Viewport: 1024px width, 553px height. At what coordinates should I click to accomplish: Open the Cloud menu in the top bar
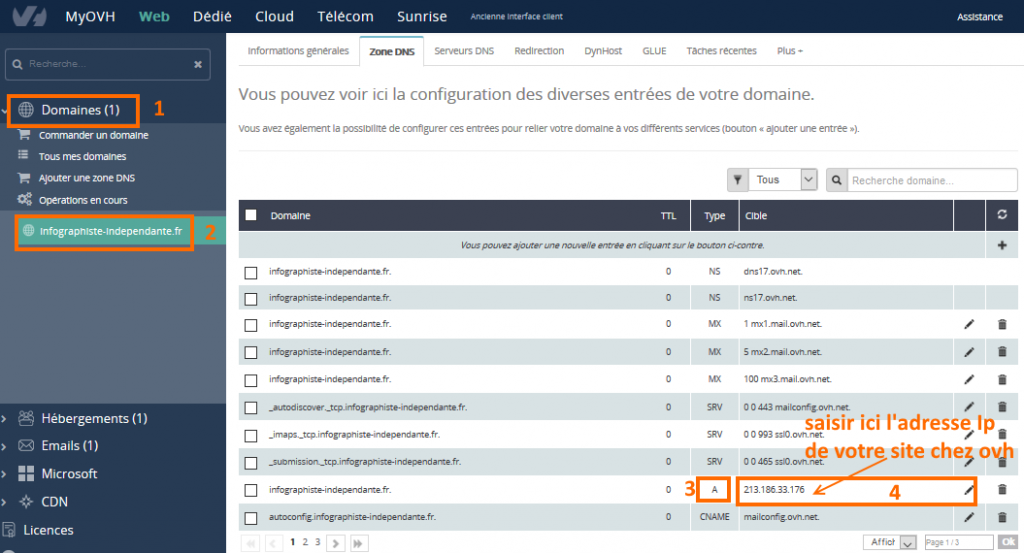274,16
